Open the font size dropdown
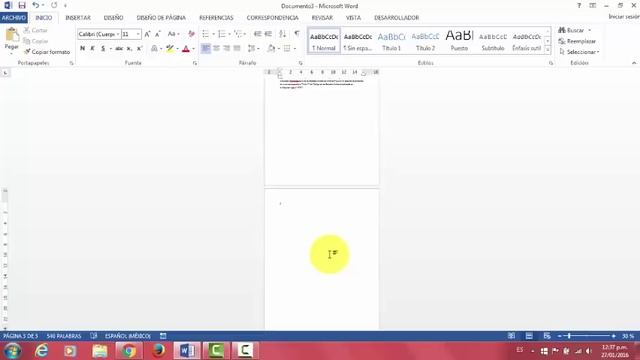Image resolution: width=640 pixels, height=360 pixels. click(x=138, y=34)
